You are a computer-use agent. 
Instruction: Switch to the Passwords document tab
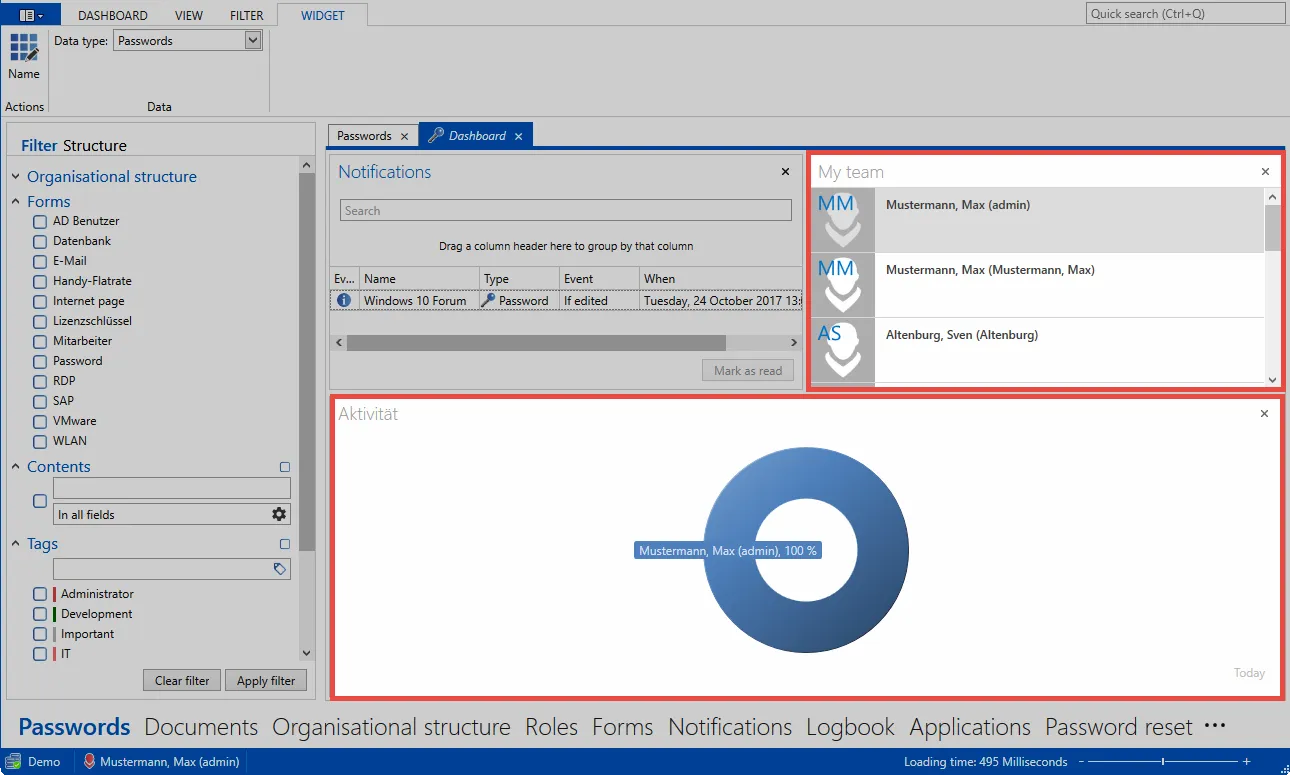click(x=364, y=136)
